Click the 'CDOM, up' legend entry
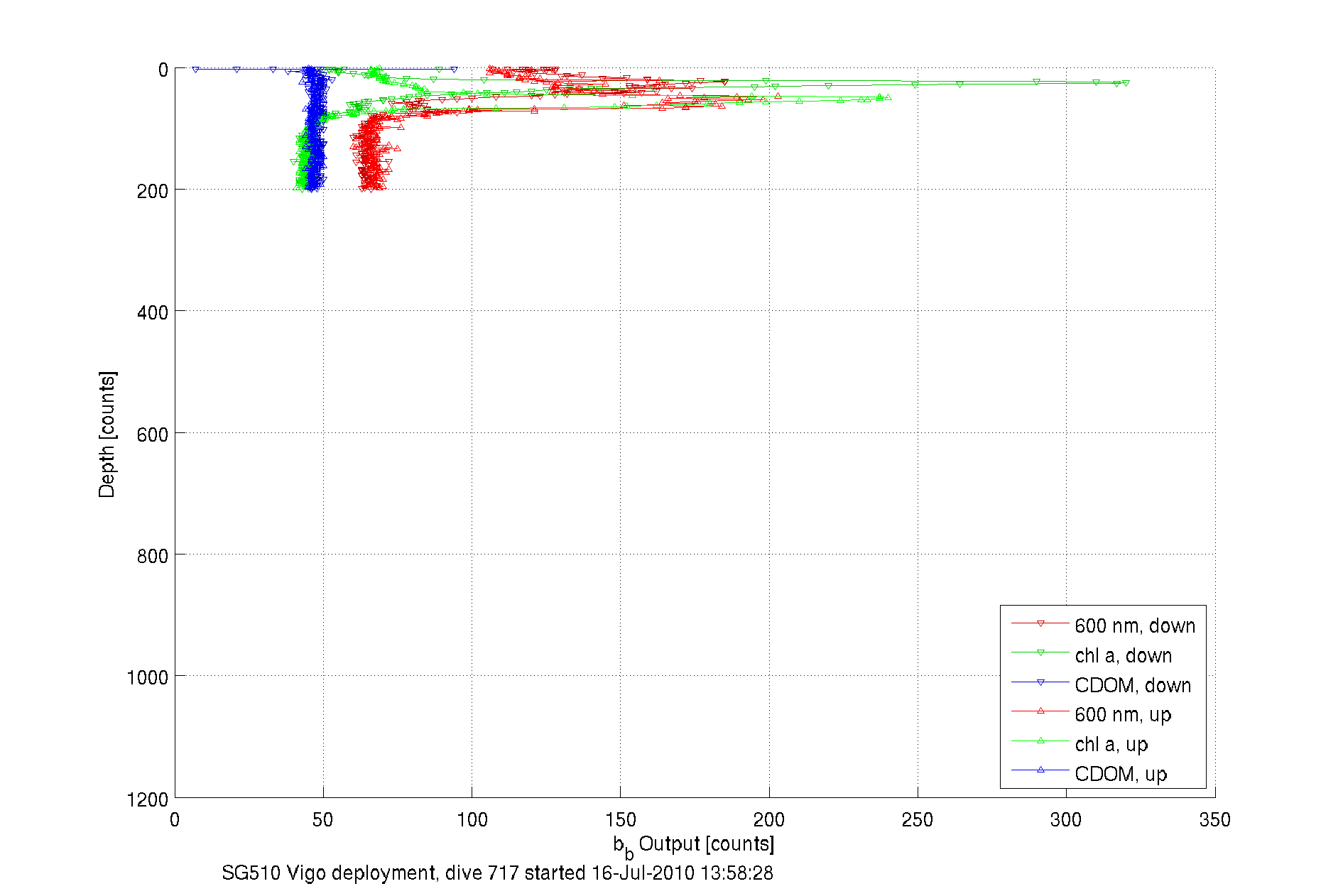The image size is (1343, 896). click(1089, 774)
